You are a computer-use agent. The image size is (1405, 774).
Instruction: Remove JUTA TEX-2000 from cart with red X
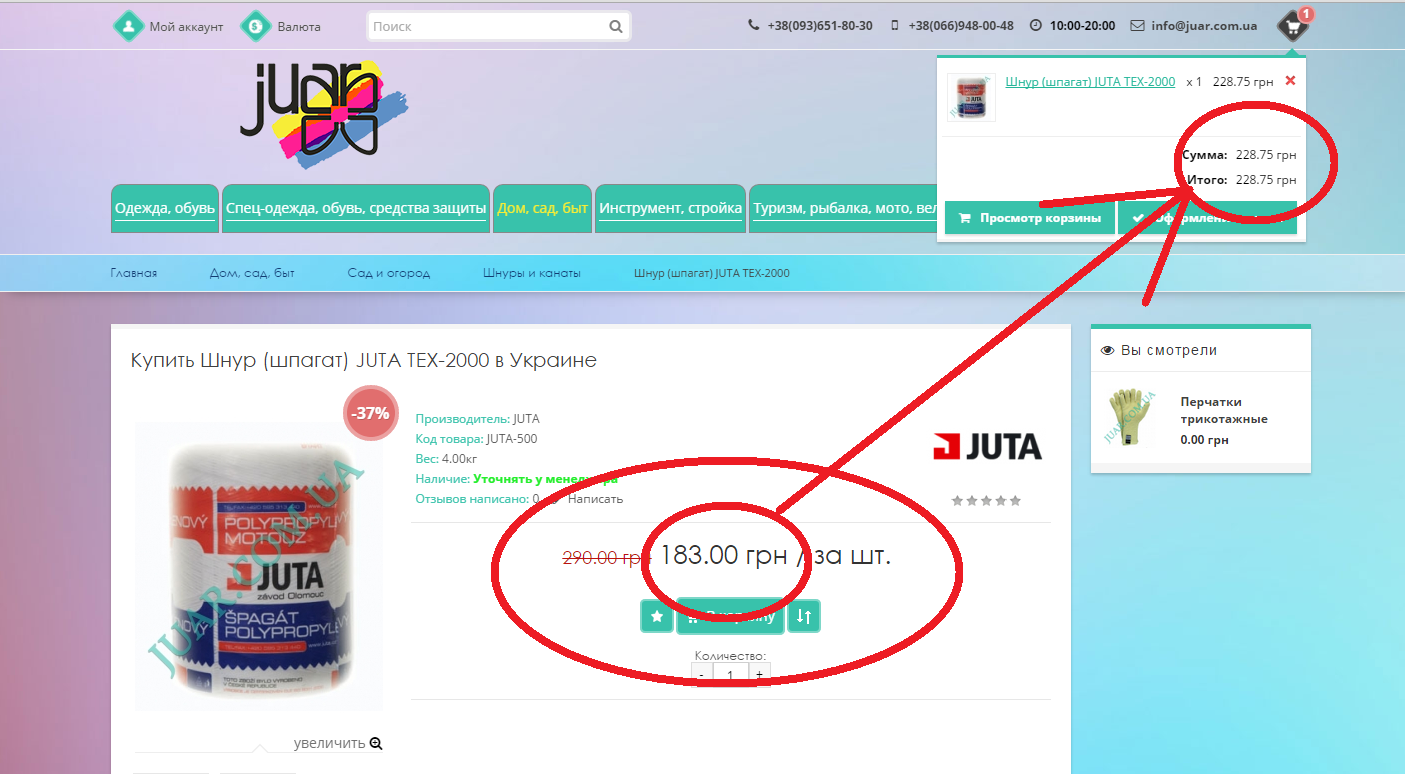pyautogui.click(x=1290, y=80)
